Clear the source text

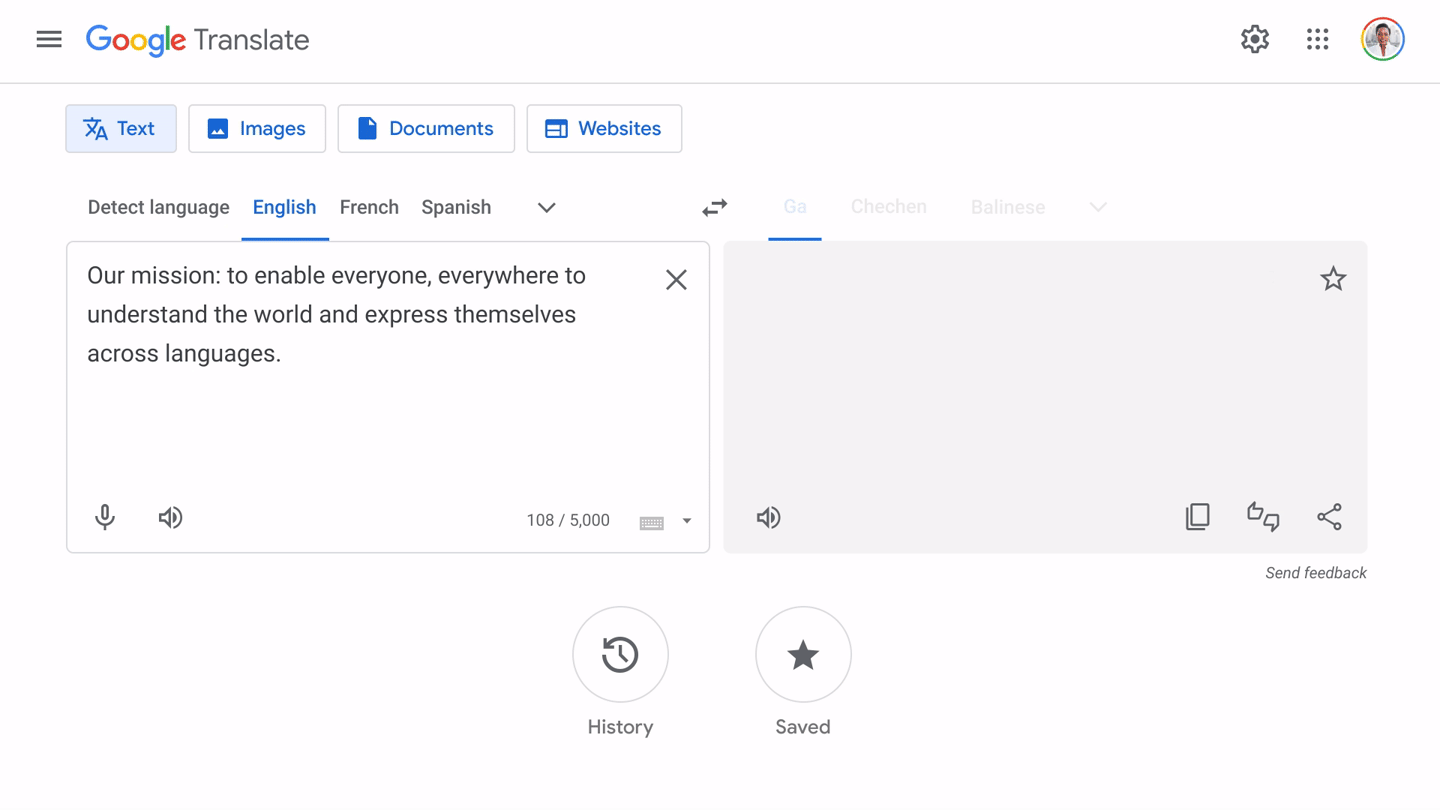[x=676, y=279]
